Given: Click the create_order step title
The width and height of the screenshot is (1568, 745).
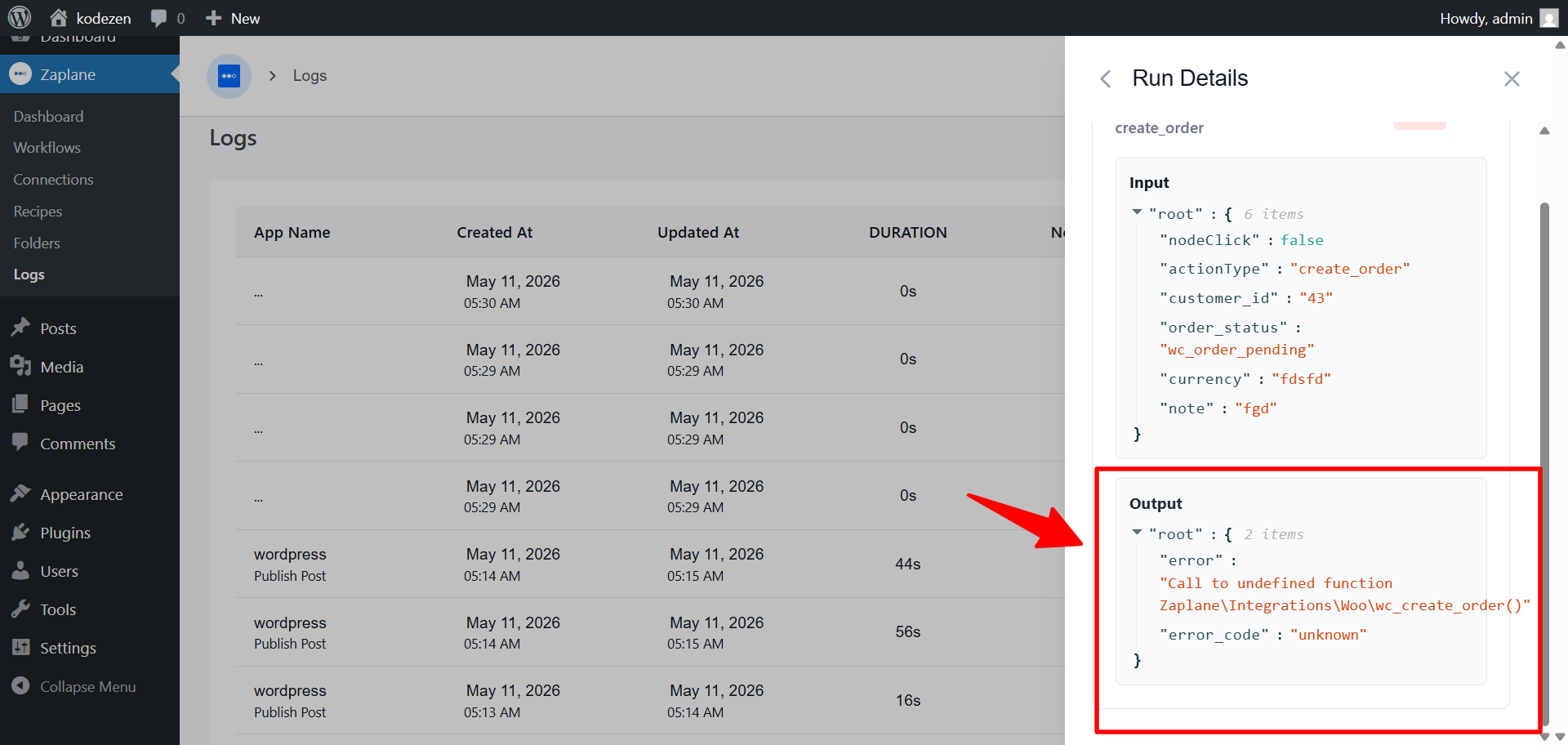Looking at the screenshot, I should pyautogui.click(x=1159, y=127).
